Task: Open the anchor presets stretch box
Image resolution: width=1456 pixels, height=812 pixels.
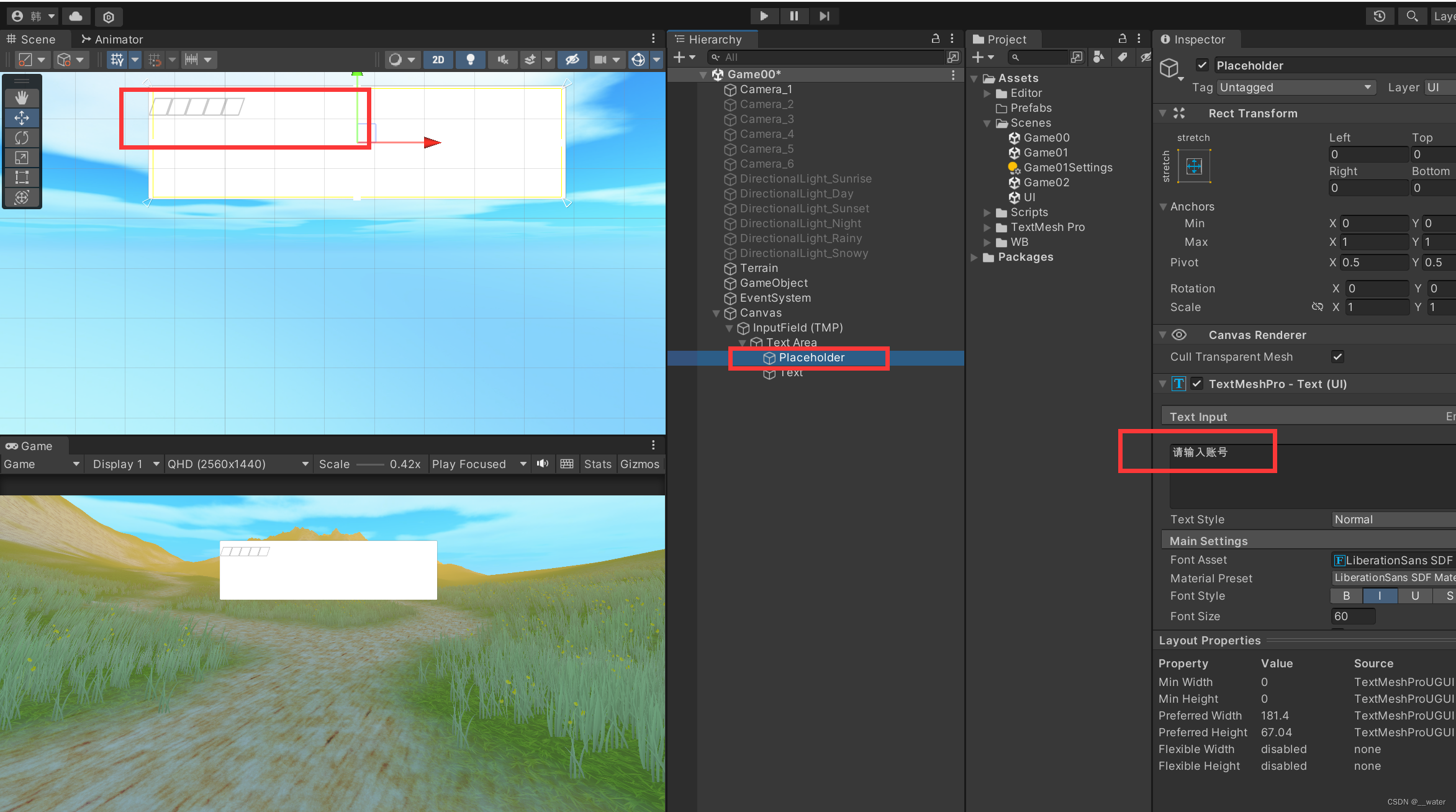Action: [x=1193, y=166]
